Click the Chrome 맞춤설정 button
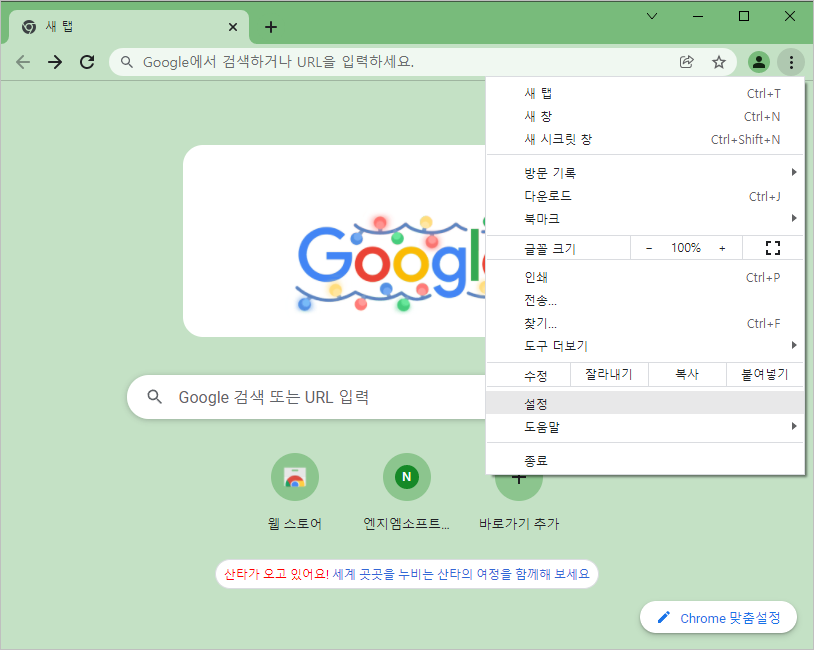Screen dimensions: 814x650 click(718, 618)
